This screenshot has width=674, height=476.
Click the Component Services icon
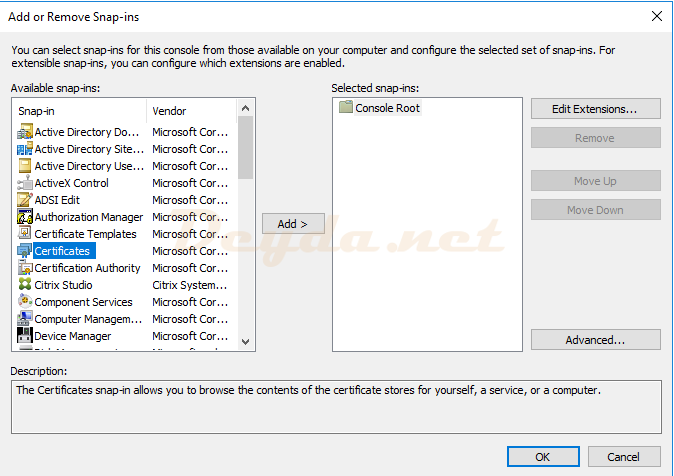tap(25, 302)
